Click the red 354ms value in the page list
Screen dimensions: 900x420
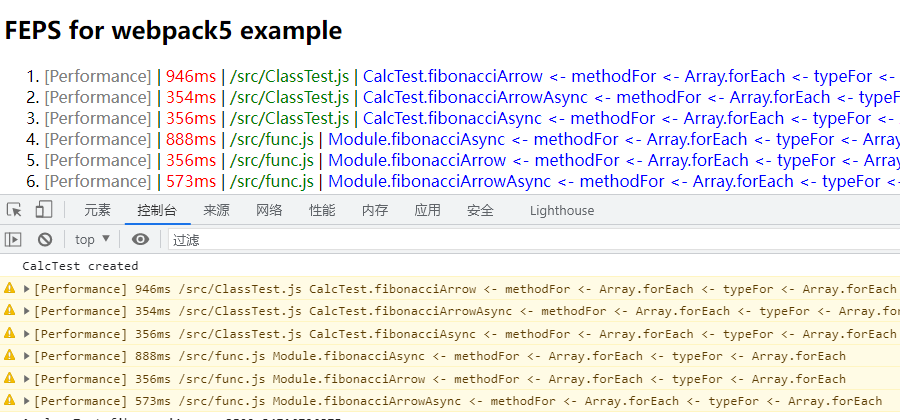(x=191, y=98)
